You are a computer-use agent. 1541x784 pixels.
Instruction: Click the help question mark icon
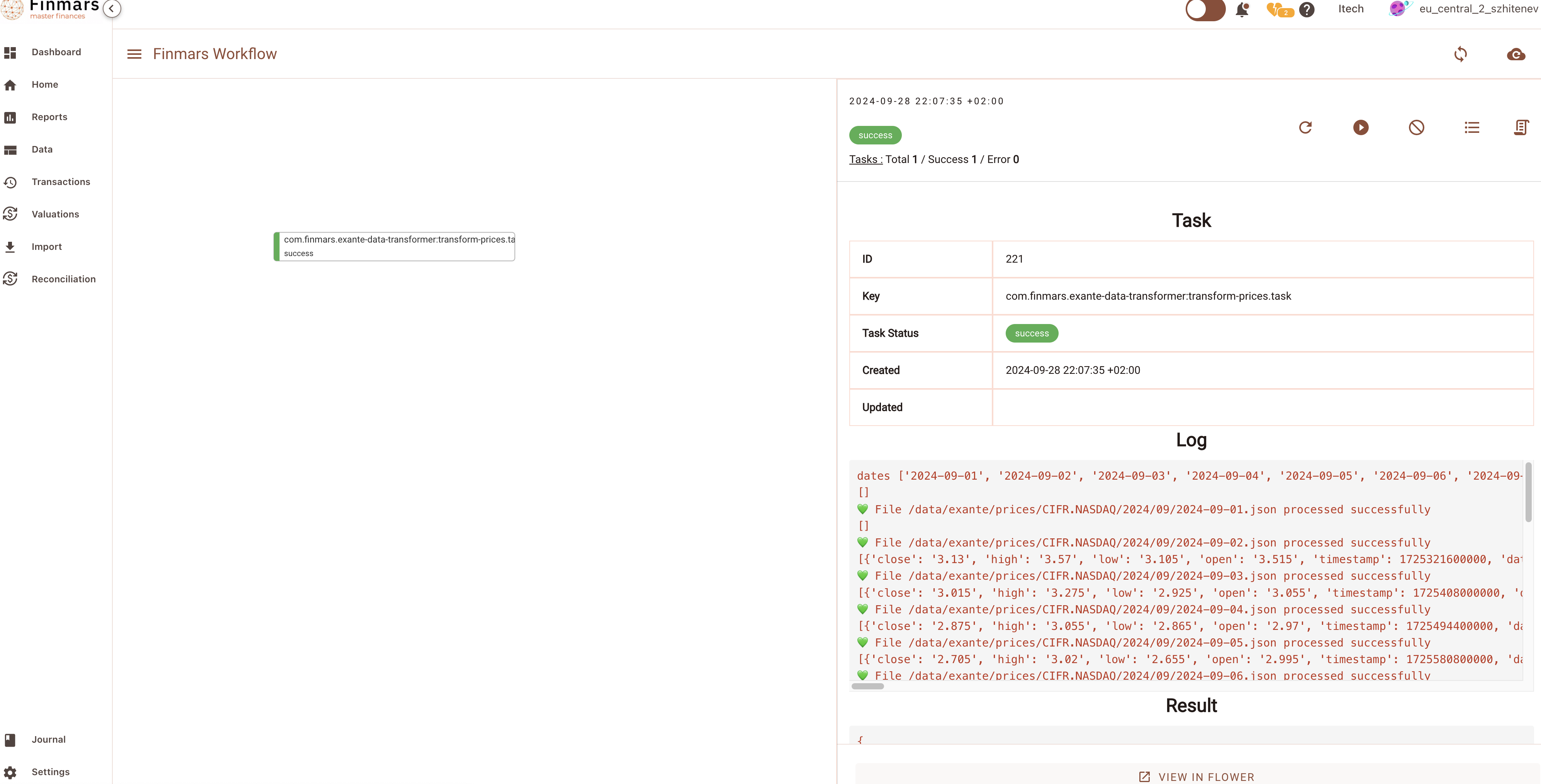point(1307,10)
